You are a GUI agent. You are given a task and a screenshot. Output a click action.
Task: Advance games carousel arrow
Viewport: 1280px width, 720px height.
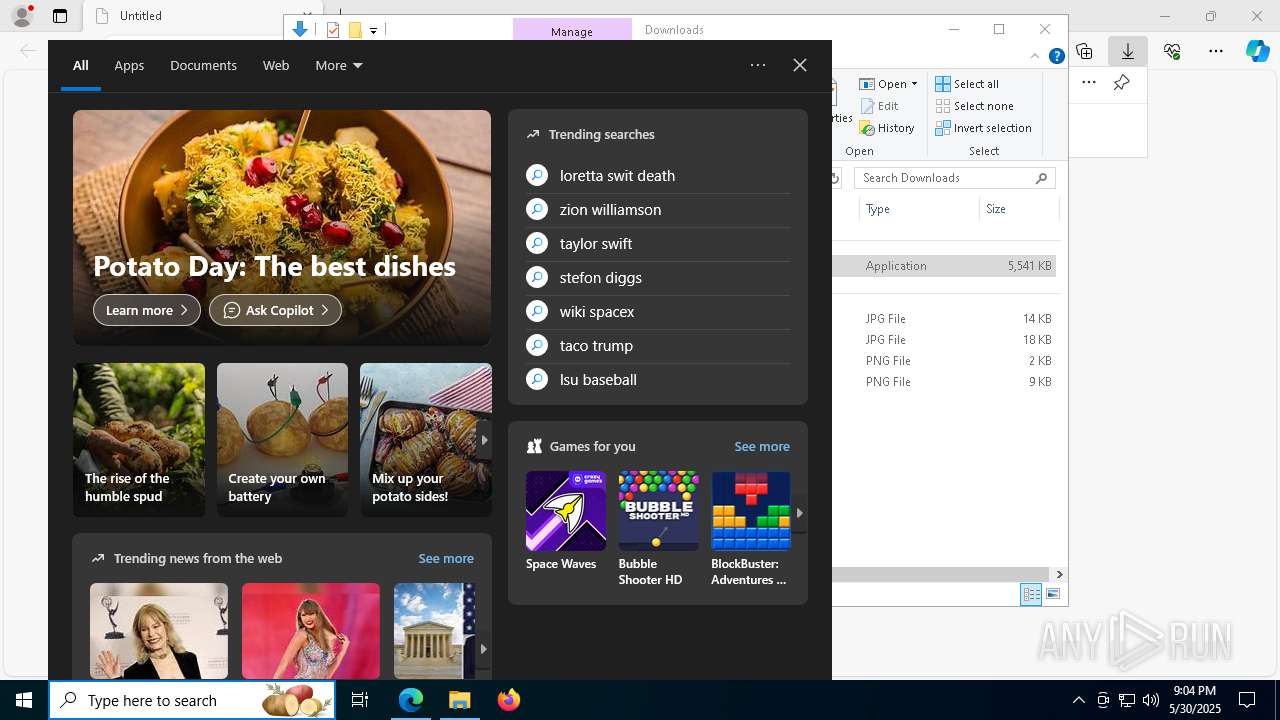point(799,512)
